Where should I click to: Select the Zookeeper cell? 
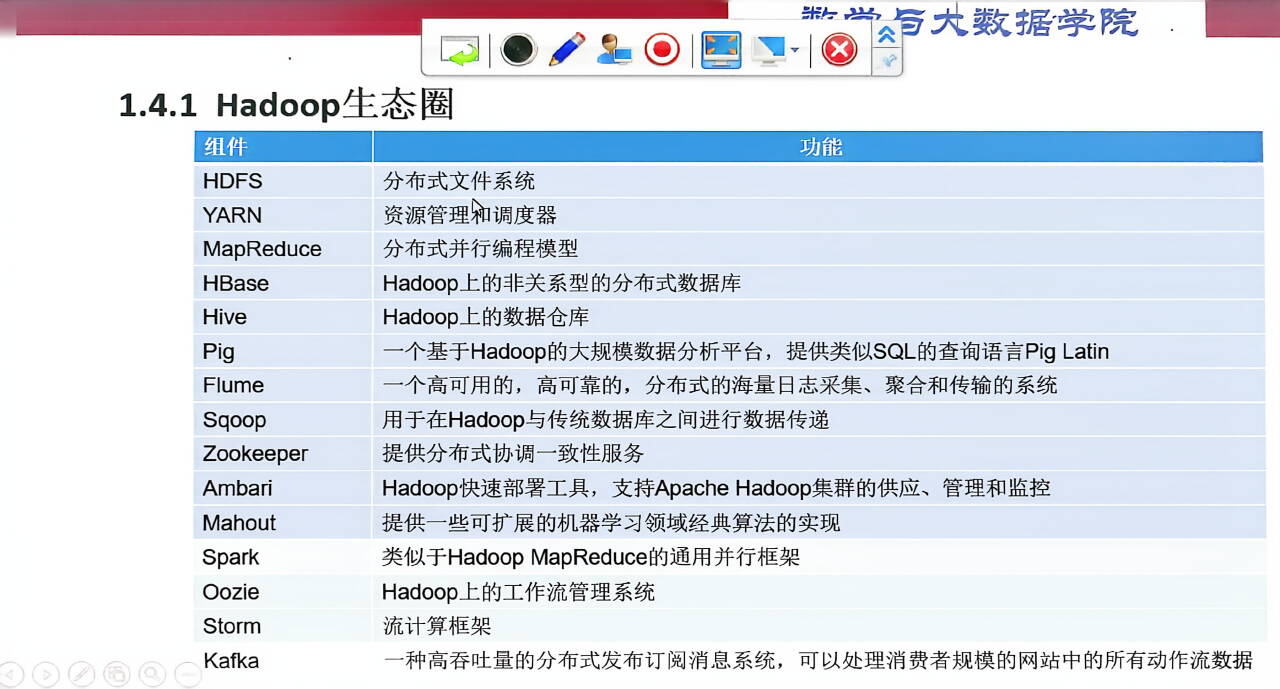[282, 453]
